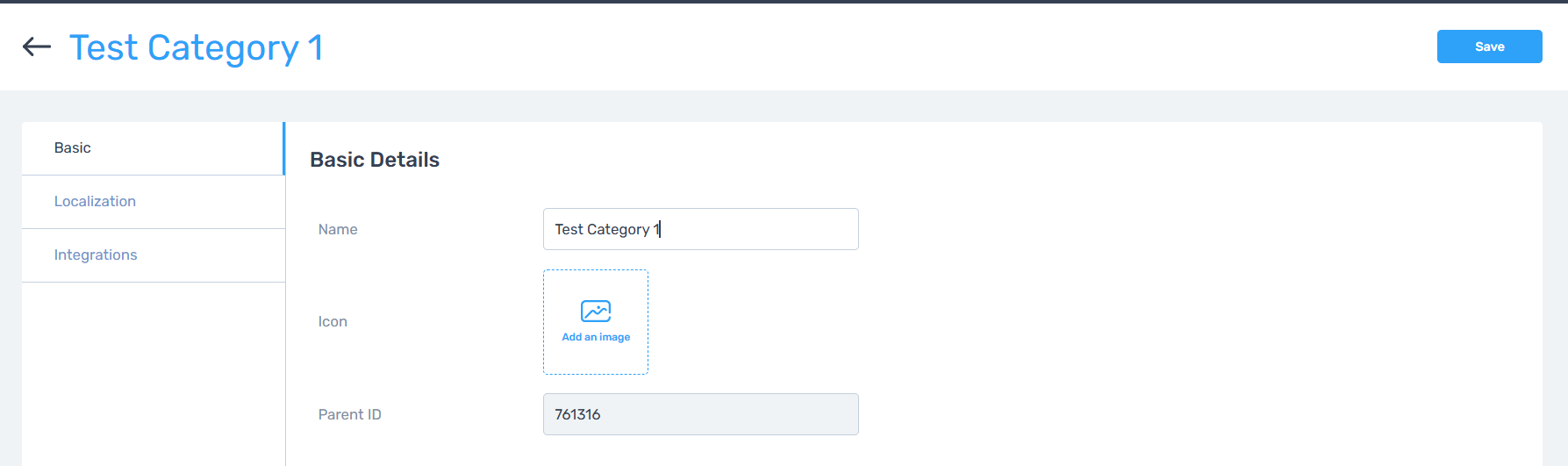The width and height of the screenshot is (1568, 466).
Task: Click the Basic Details section heading
Action: click(375, 160)
